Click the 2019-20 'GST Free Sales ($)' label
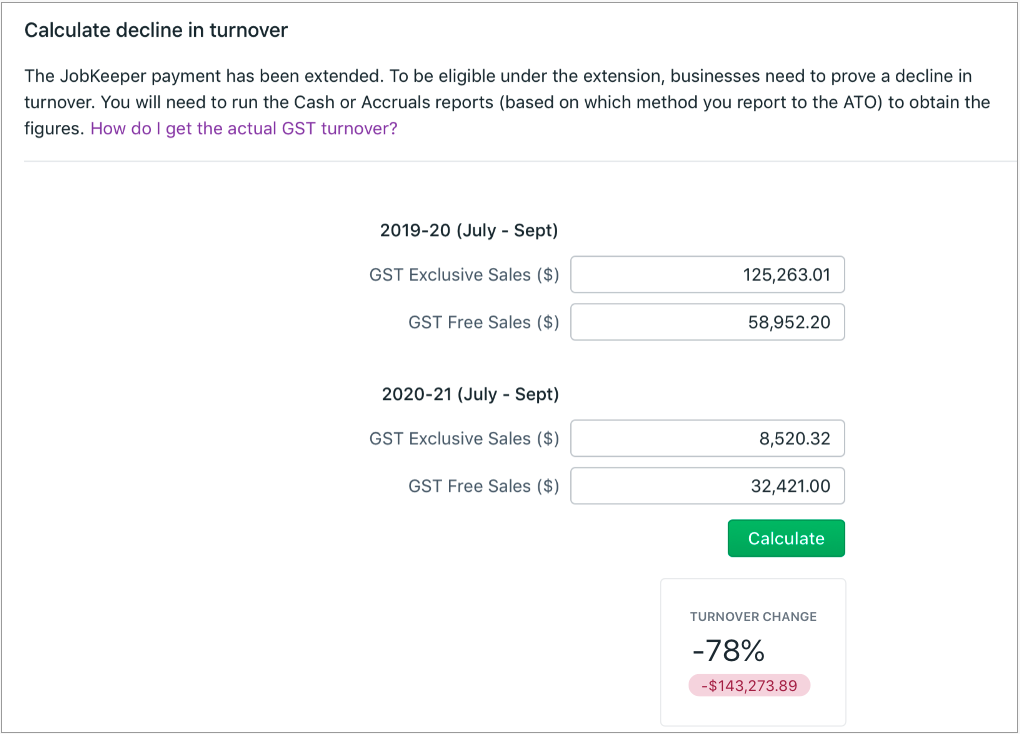The image size is (1020, 734). (x=484, y=322)
